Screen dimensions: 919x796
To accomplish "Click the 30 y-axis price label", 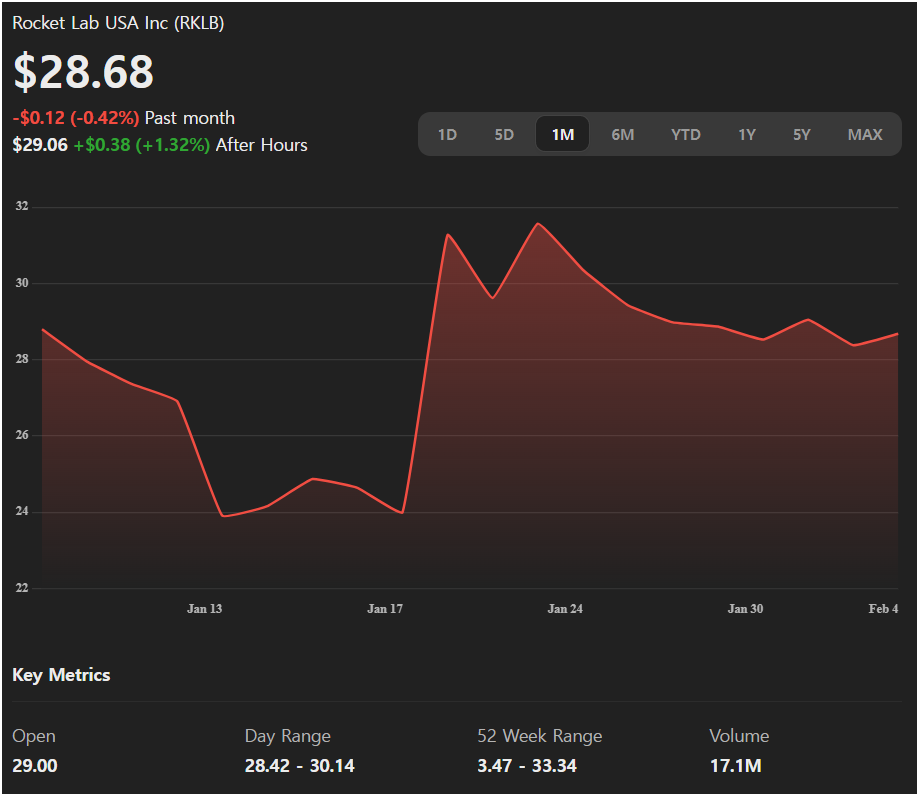I will 22,283.
